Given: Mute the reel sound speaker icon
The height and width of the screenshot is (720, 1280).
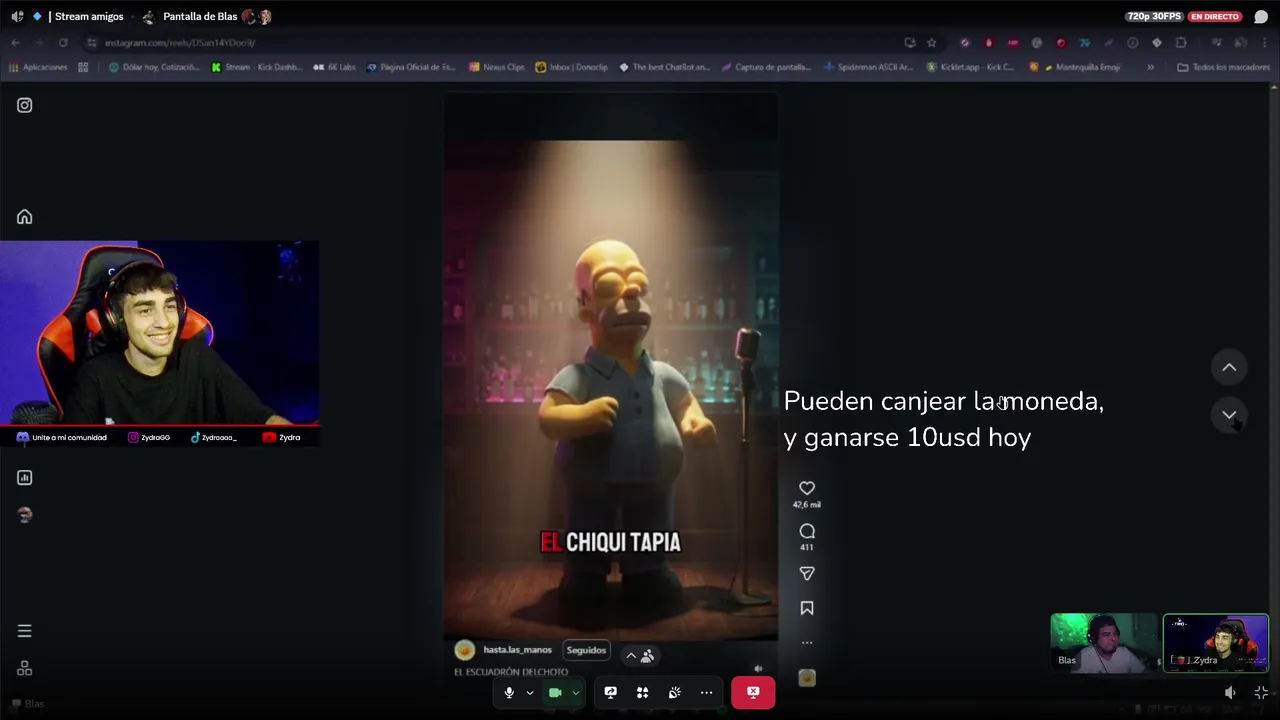Looking at the screenshot, I should (x=758, y=669).
